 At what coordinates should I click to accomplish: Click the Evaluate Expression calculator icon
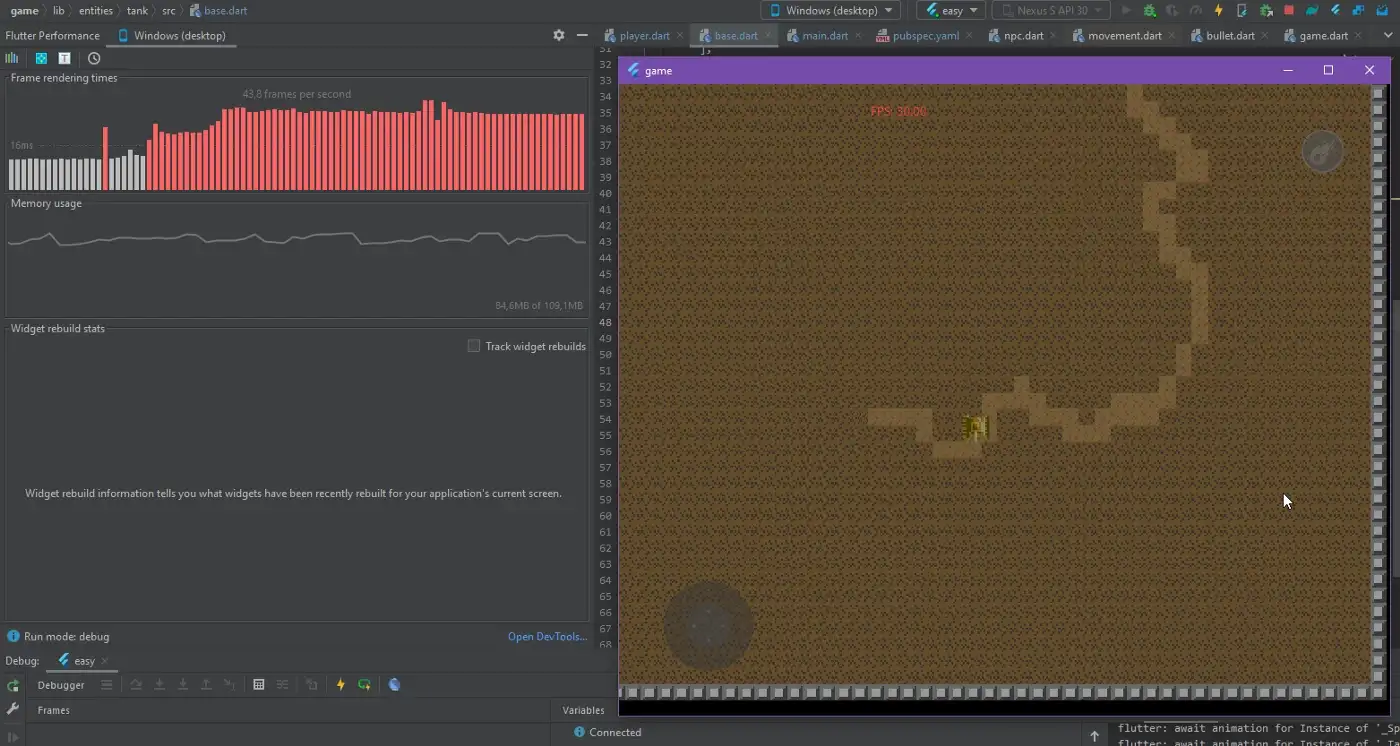point(259,685)
